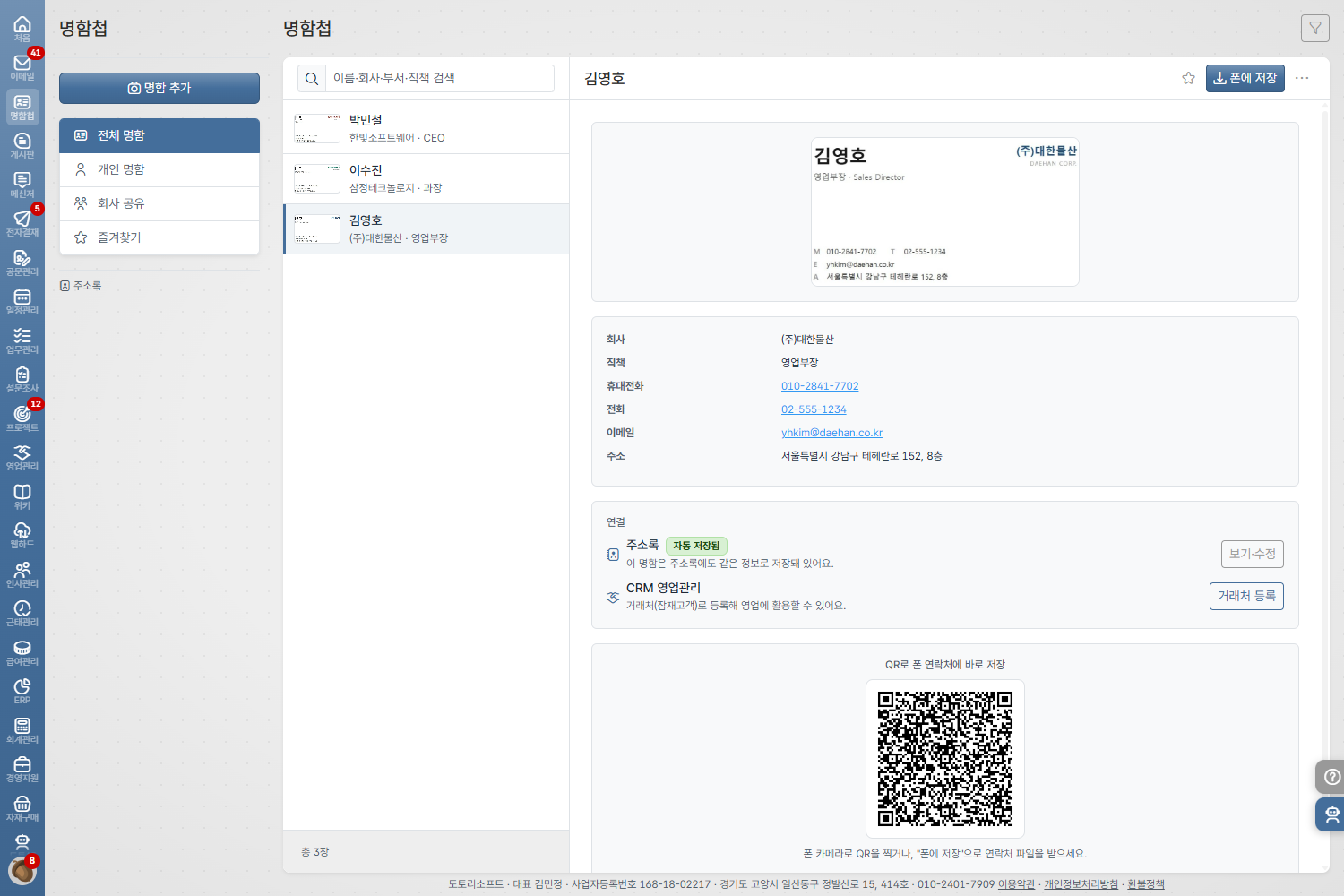Click the 김영호 business card image
Screen dimensions: 1344x896
coord(945,211)
